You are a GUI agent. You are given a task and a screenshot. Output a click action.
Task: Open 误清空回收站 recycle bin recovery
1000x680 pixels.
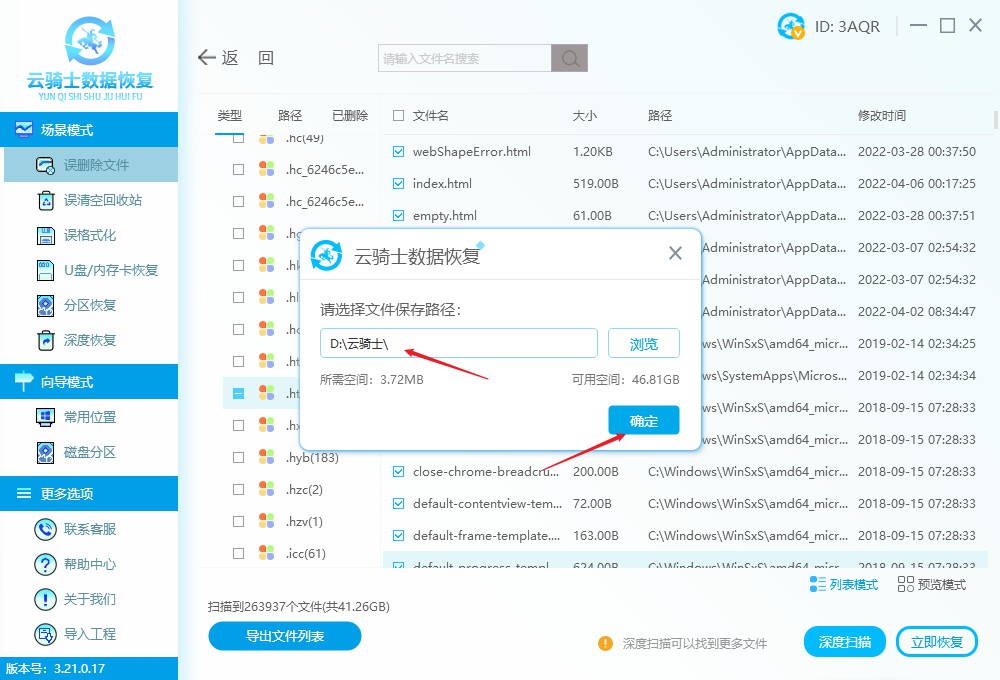coord(89,200)
